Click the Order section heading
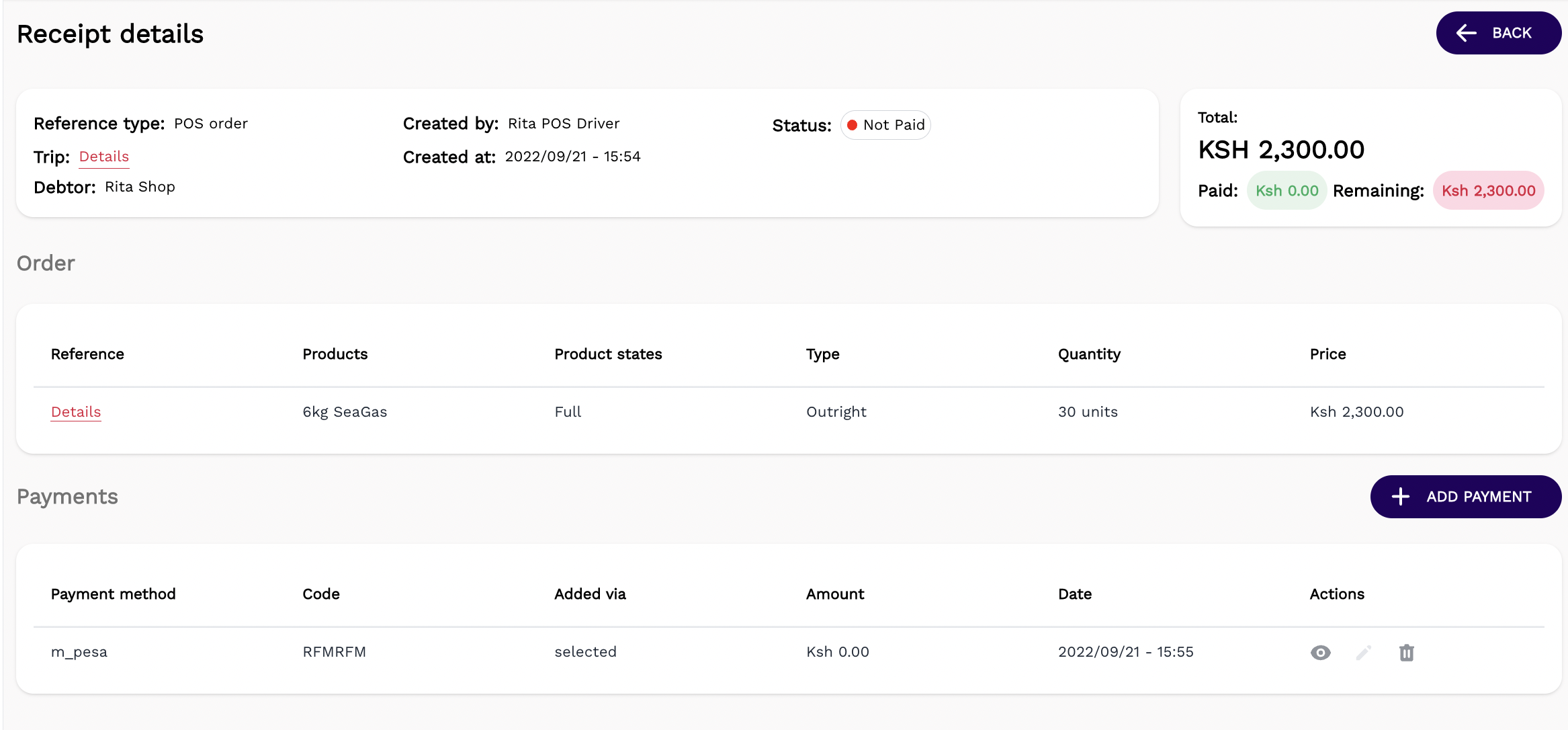Screen dimensions: 1568x730 46,263
